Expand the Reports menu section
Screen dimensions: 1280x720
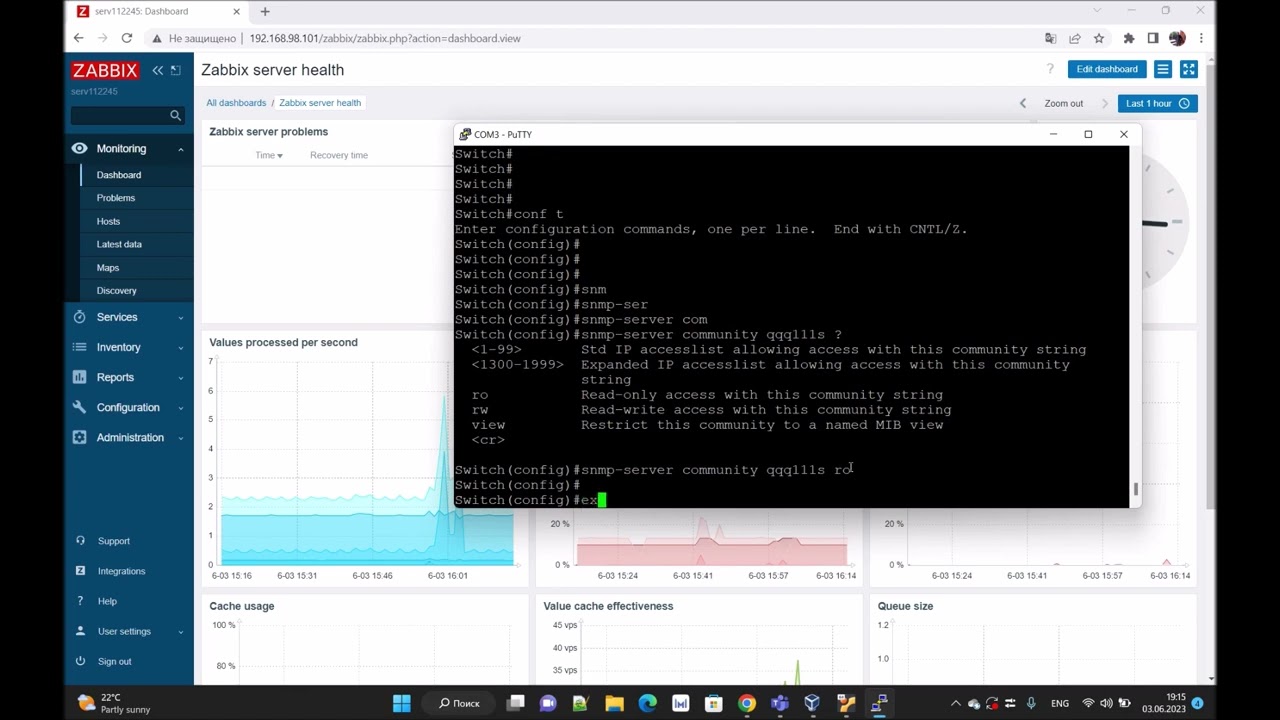pos(129,377)
